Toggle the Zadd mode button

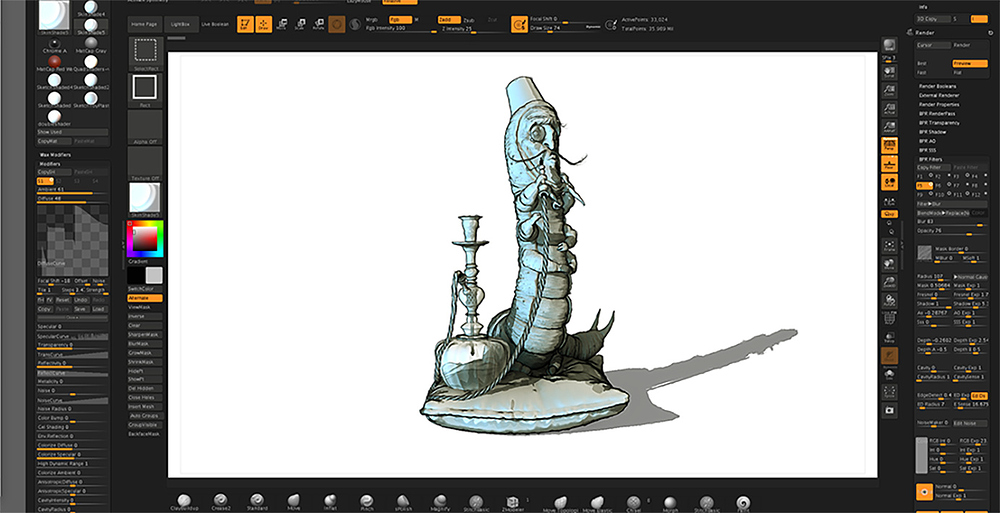(449, 20)
